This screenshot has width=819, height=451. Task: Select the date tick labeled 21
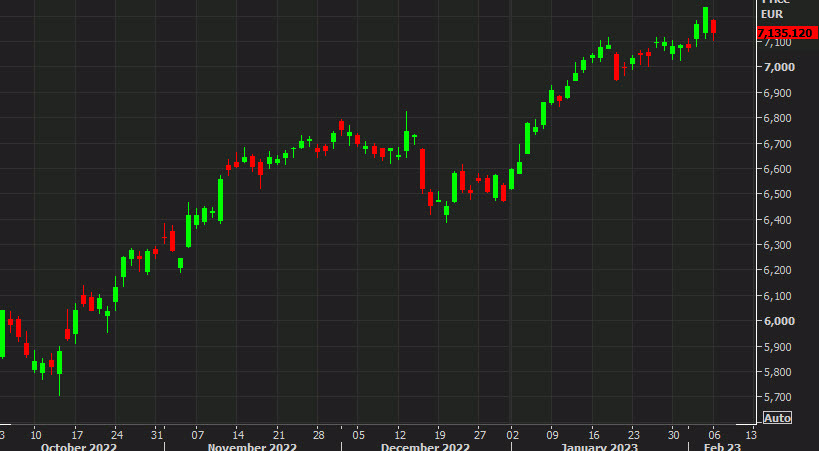pyautogui.click(x=278, y=435)
